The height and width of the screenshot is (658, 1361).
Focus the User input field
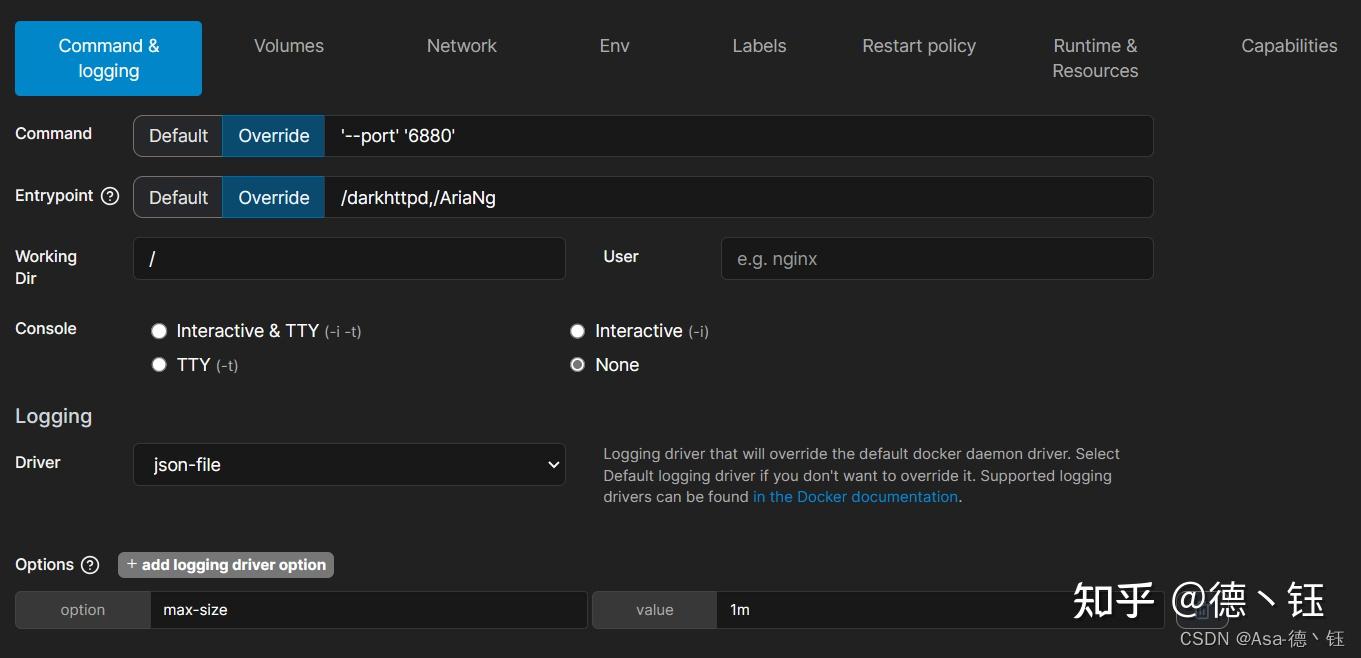(x=937, y=259)
